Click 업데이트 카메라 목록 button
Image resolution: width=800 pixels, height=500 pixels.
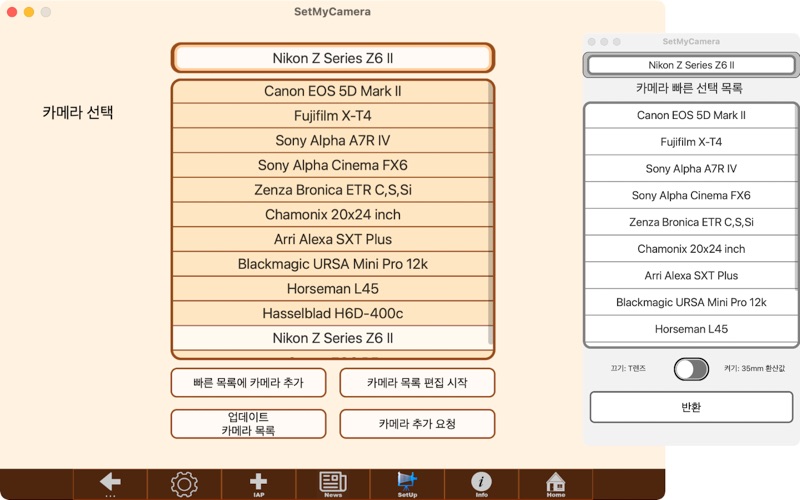point(248,424)
